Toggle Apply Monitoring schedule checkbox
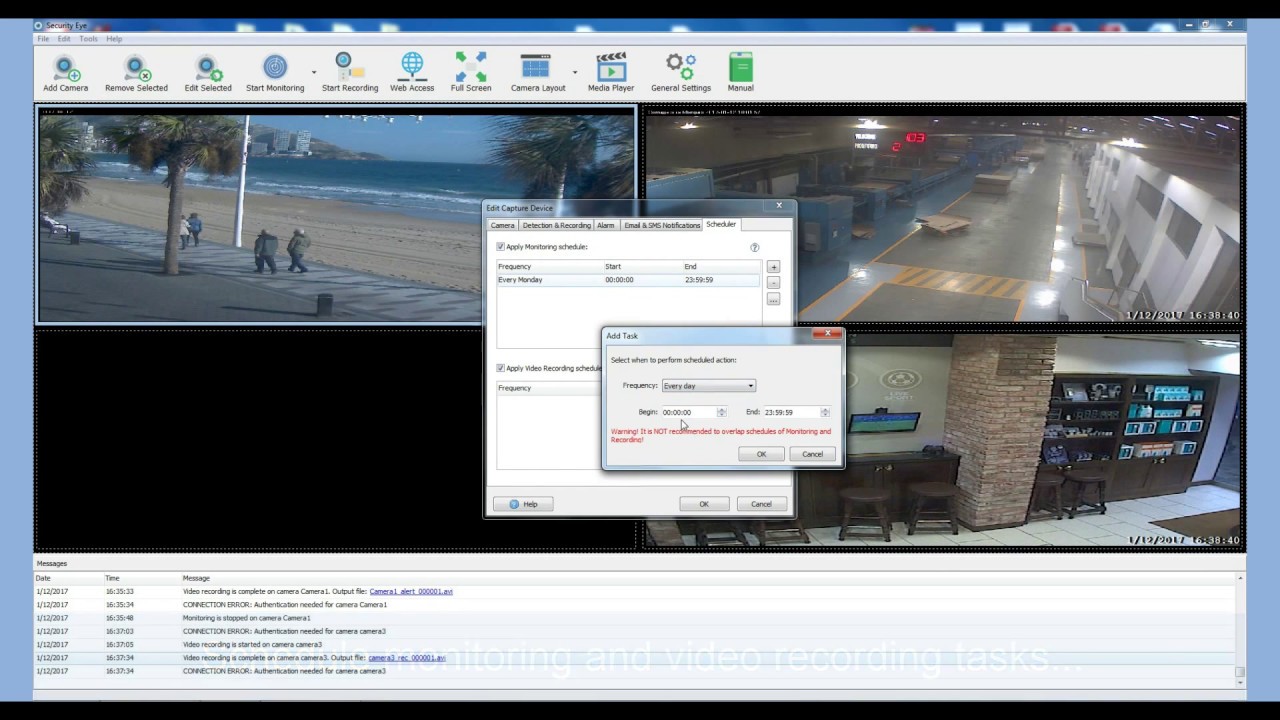Viewport: 1280px width, 720px height. click(501, 247)
